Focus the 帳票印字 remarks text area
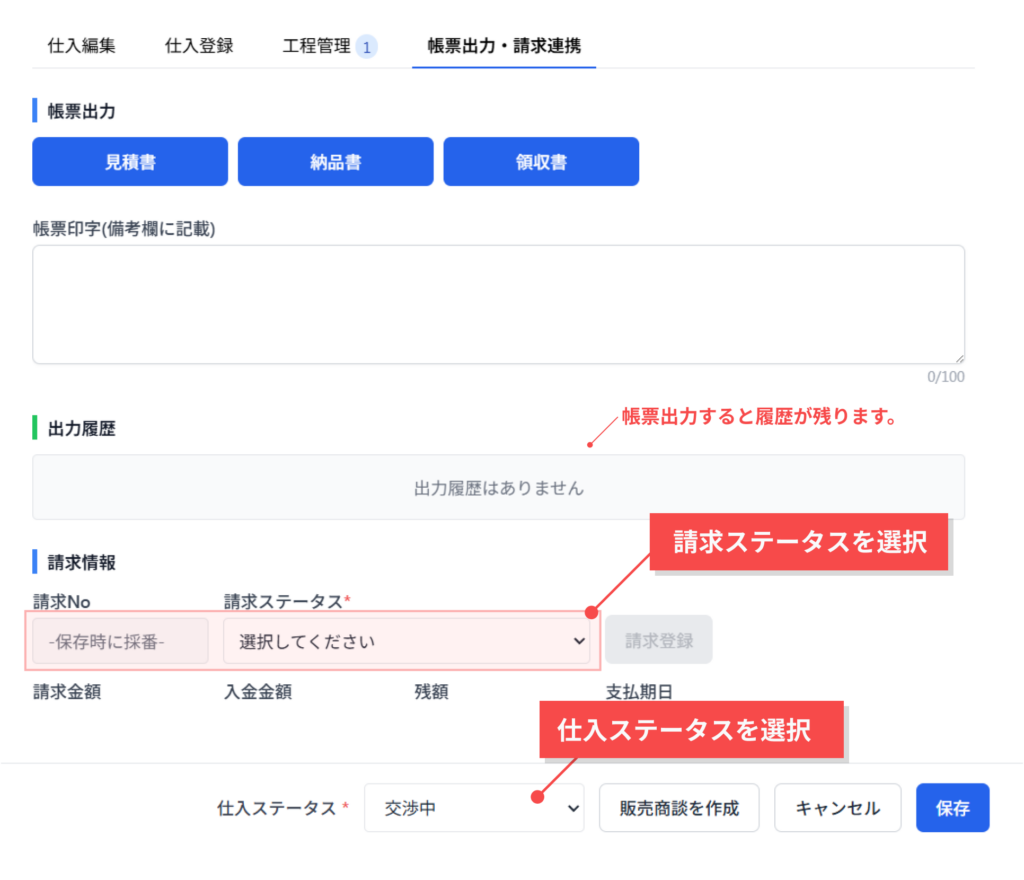This screenshot has height=880, width=1024. click(x=498, y=304)
